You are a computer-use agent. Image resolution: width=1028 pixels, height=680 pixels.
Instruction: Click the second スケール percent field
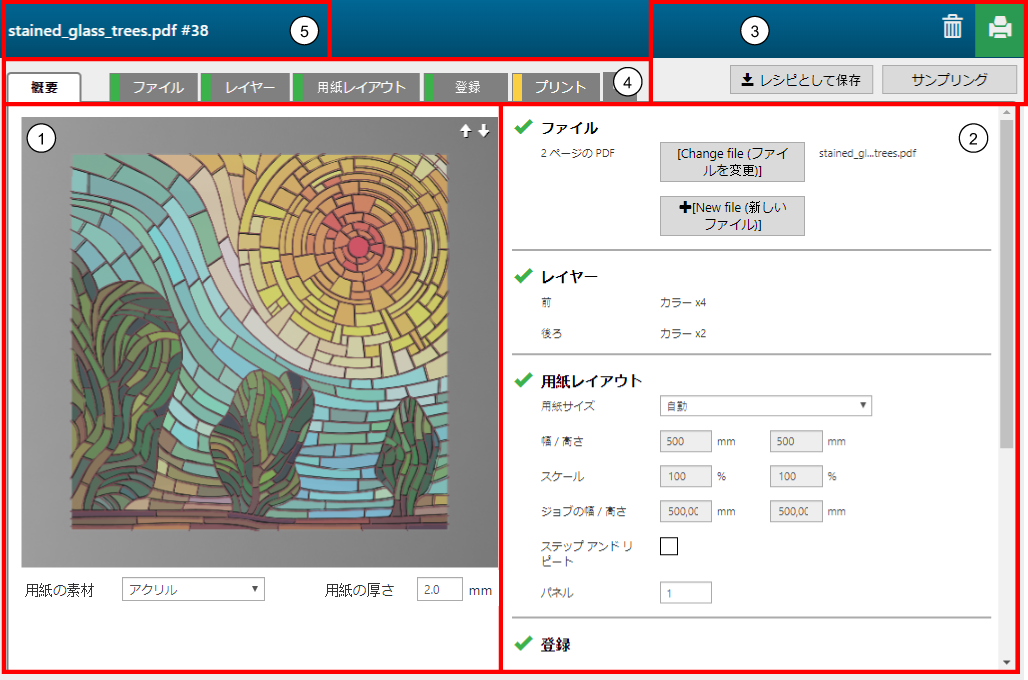[796, 476]
